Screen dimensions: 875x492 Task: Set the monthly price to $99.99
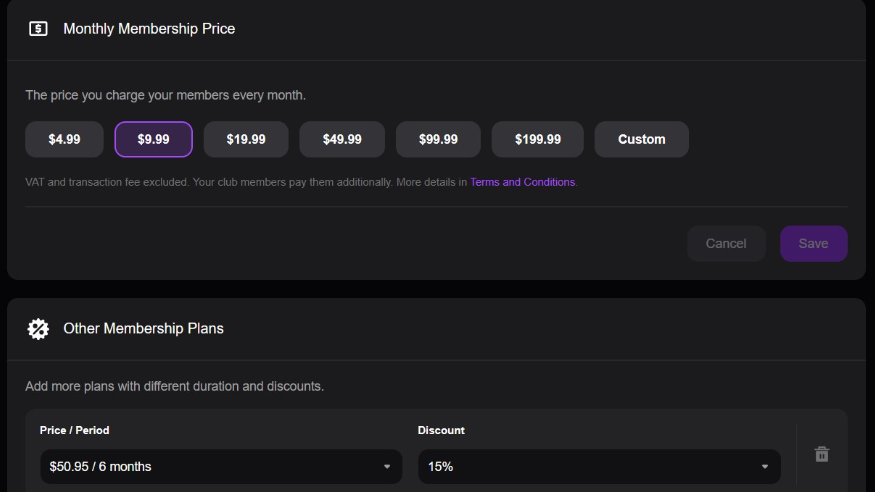438,140
